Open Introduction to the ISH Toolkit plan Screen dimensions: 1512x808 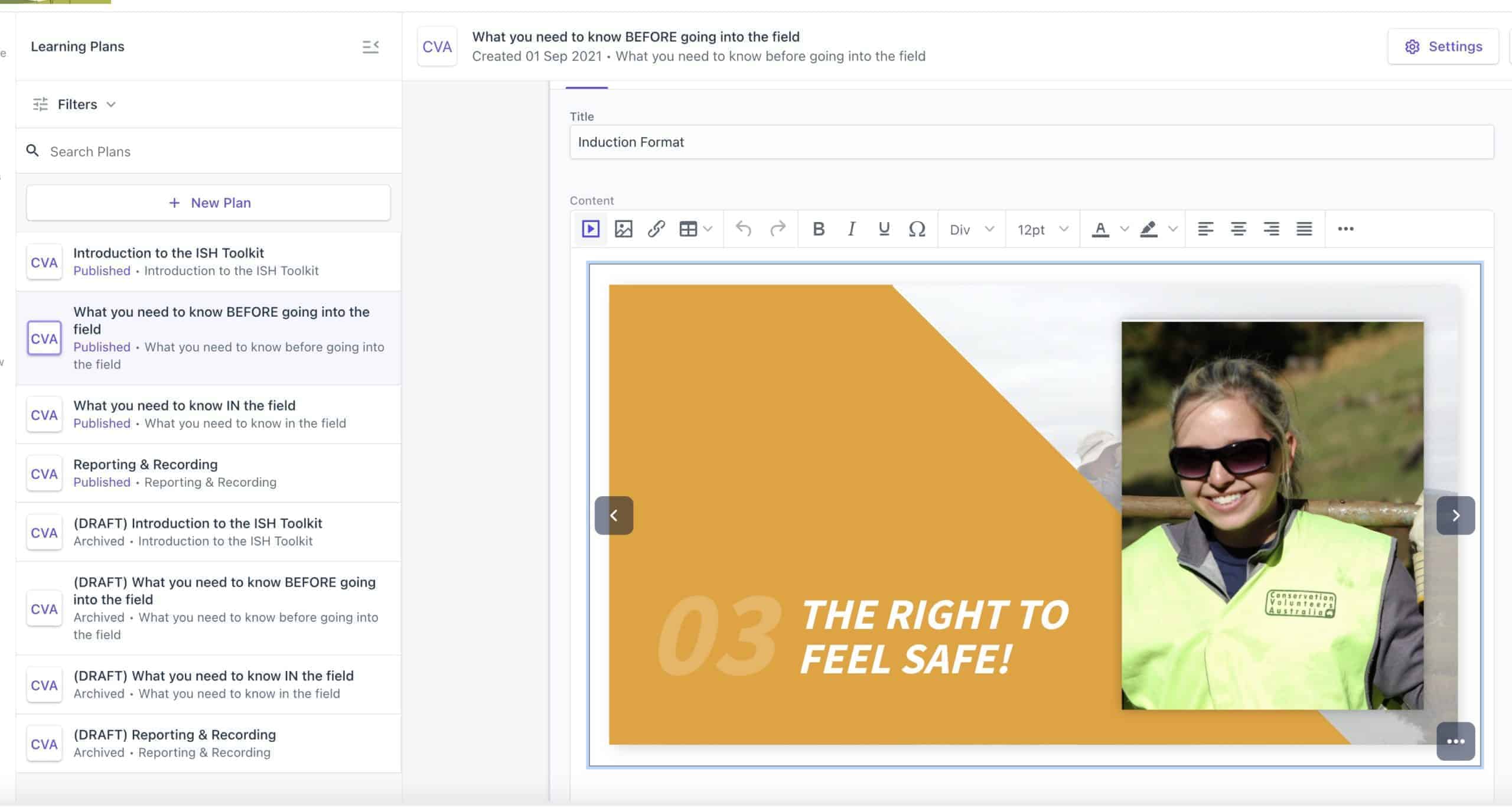(208, 262)
